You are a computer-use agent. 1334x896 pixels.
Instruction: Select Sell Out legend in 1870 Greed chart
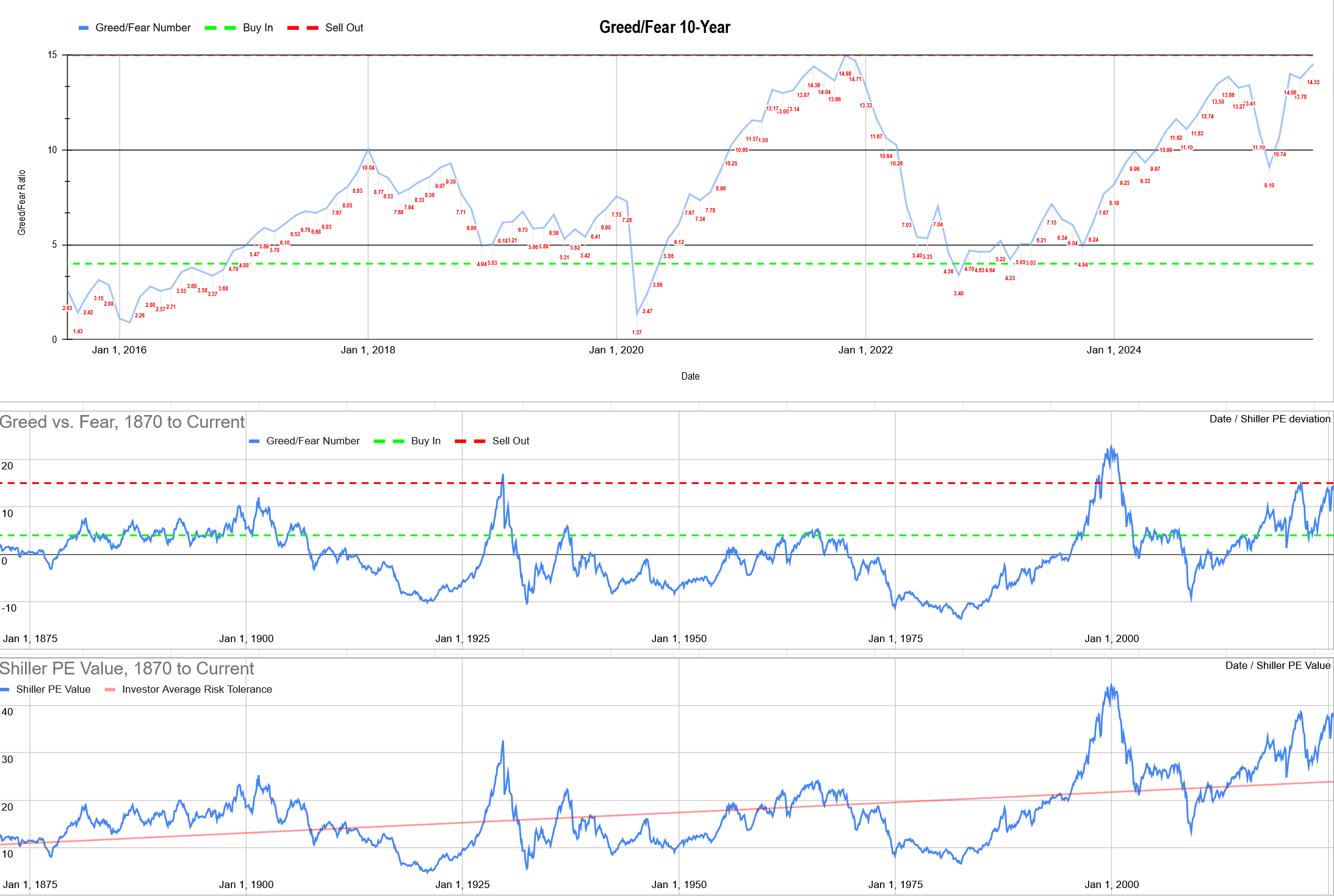pyautogui.click(x=511, y=441)
